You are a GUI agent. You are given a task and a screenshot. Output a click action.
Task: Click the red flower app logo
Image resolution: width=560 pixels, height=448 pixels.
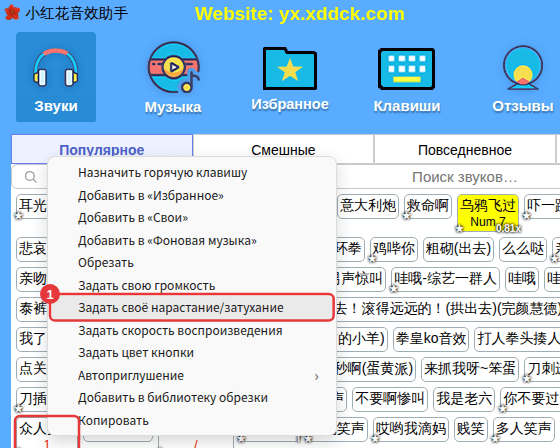[x=12, y=12]
